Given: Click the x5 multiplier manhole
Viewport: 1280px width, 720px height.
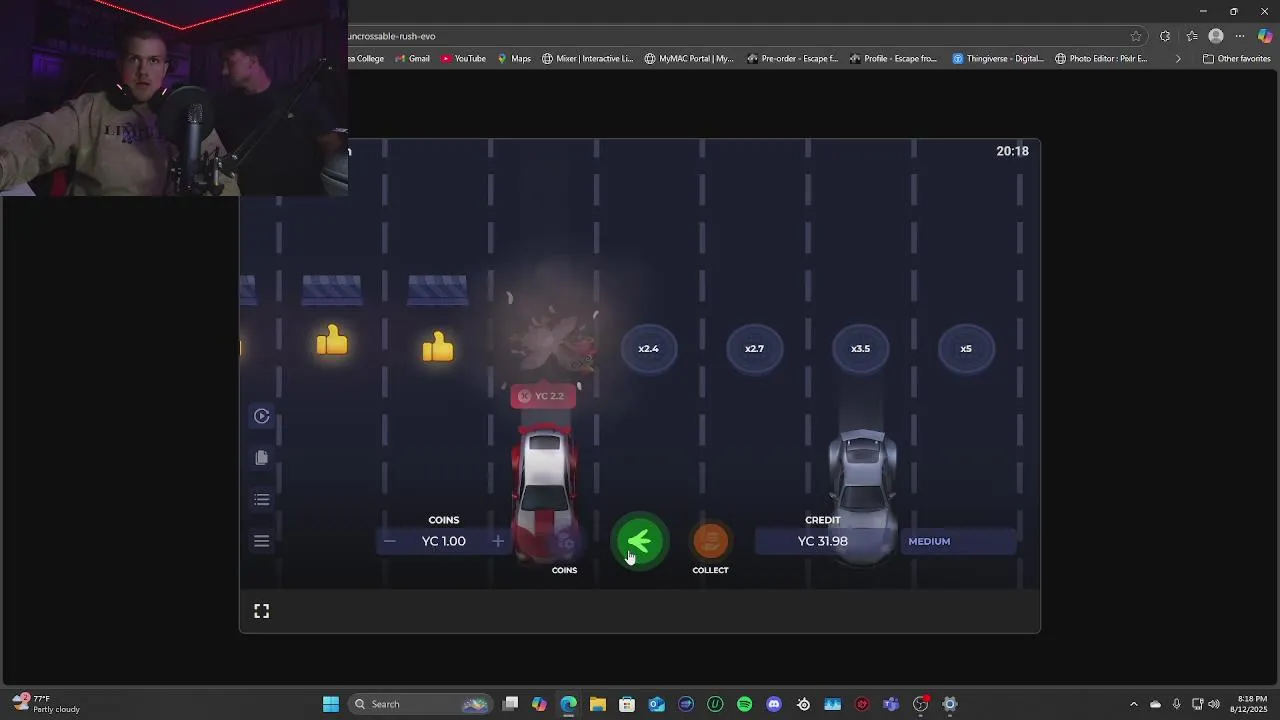Looking at the screenshot, I should 966,349.
